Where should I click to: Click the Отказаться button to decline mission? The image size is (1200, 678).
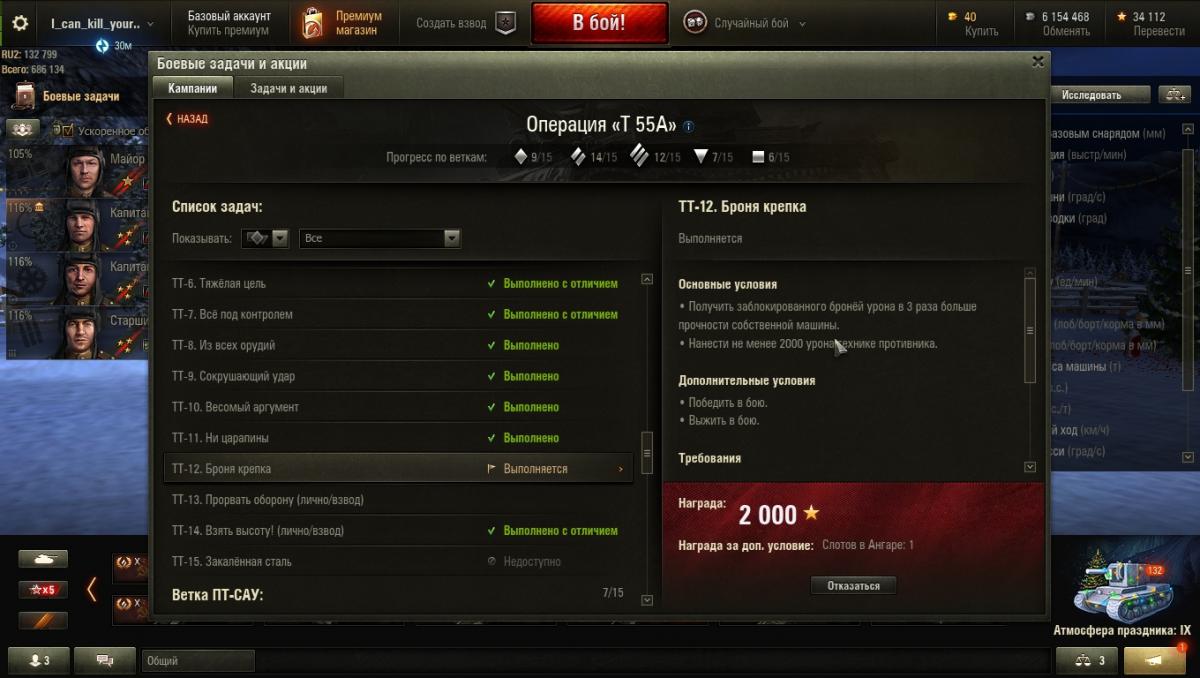pyautogui.click(x=853, y=586)
